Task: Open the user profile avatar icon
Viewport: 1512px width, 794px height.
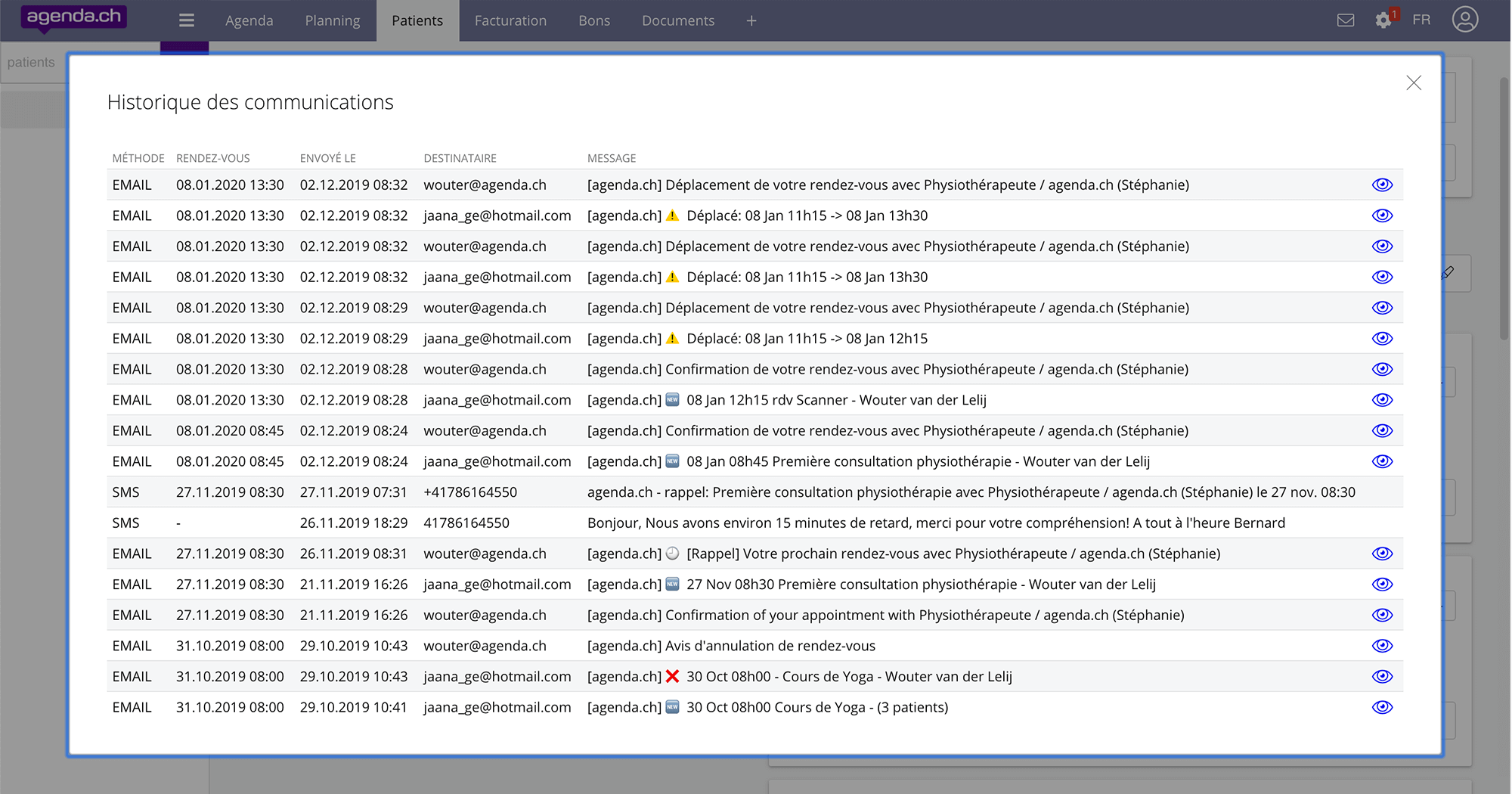Action: click(x=1464, y=20)
